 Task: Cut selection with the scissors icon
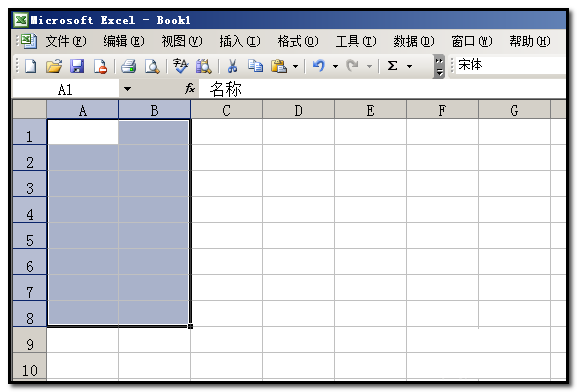[232, 67]
